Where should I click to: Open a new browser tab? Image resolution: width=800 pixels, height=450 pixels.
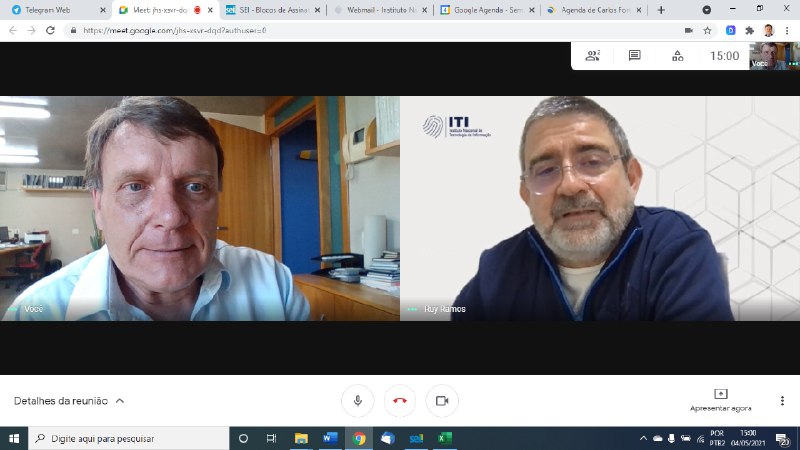661,10
